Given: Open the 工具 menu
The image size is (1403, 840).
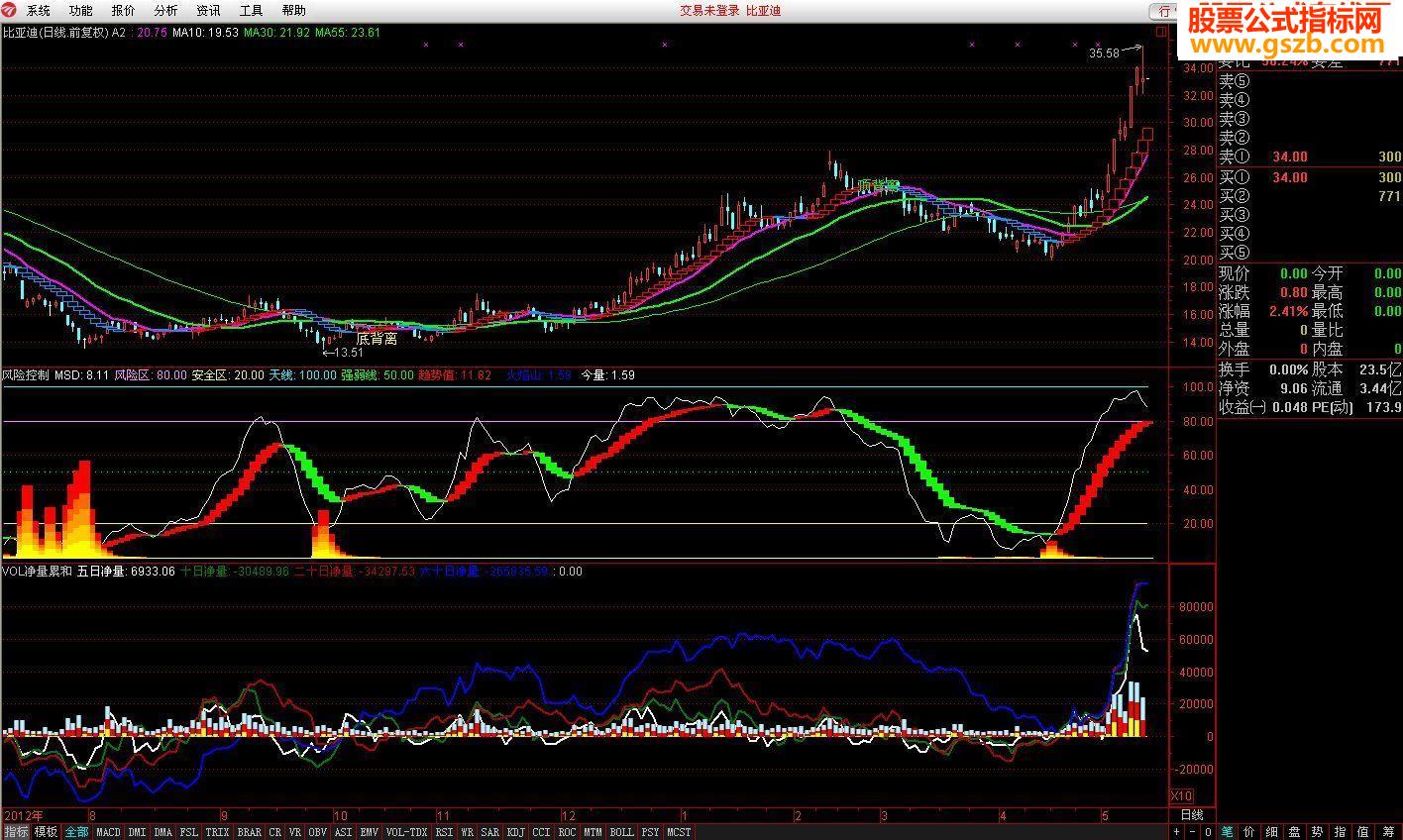Looking at the screenshot, I should (252, 11).
